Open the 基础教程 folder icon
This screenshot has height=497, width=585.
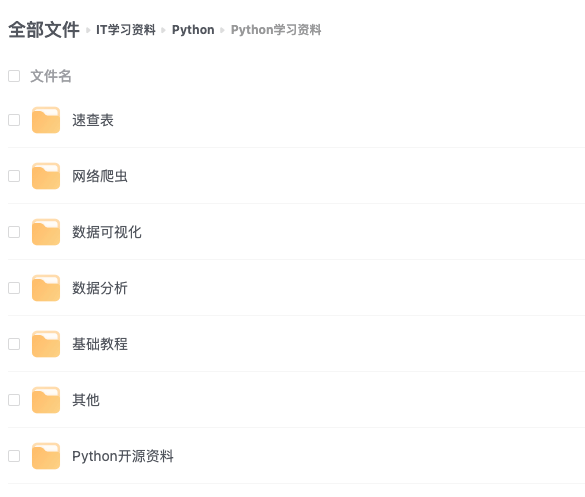(x=46, y=344)
